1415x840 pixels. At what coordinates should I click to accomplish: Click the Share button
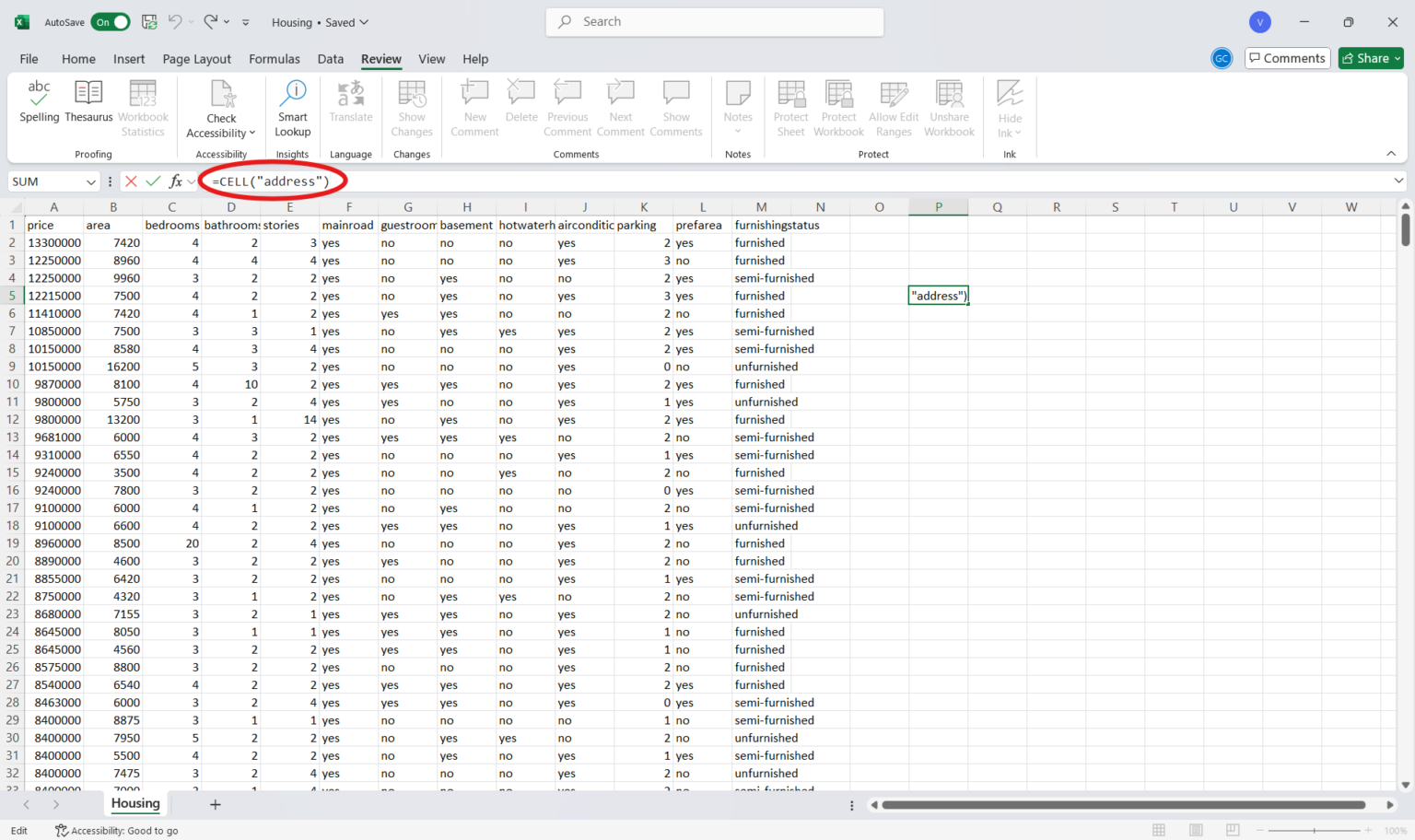coord(1370,58)
